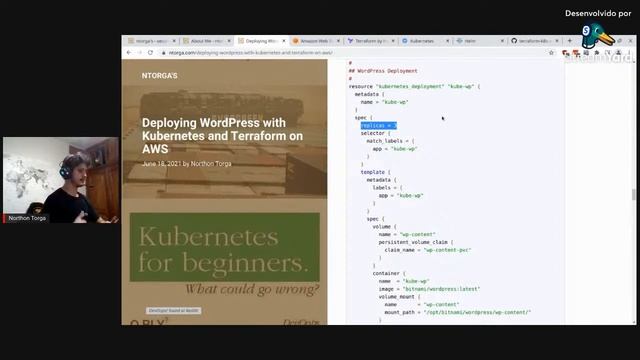Screen dimensions: 640x360
Task: Switch to the Terraform tab
Action: (x=371, y=41)
